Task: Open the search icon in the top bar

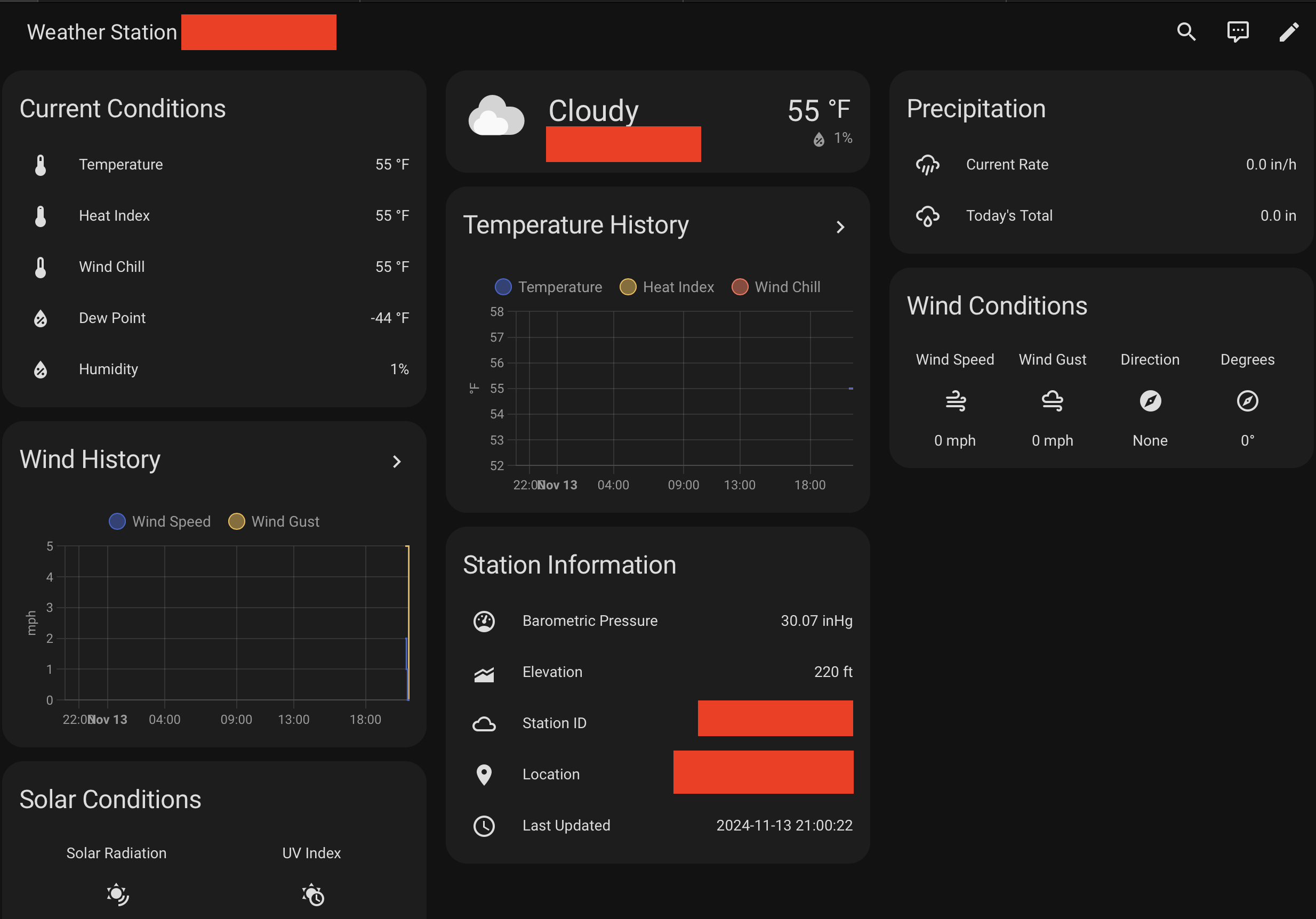Action: 1186,32
